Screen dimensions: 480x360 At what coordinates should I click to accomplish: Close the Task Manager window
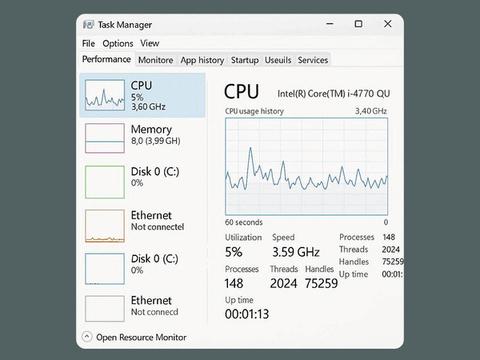(x=387, y=24)
